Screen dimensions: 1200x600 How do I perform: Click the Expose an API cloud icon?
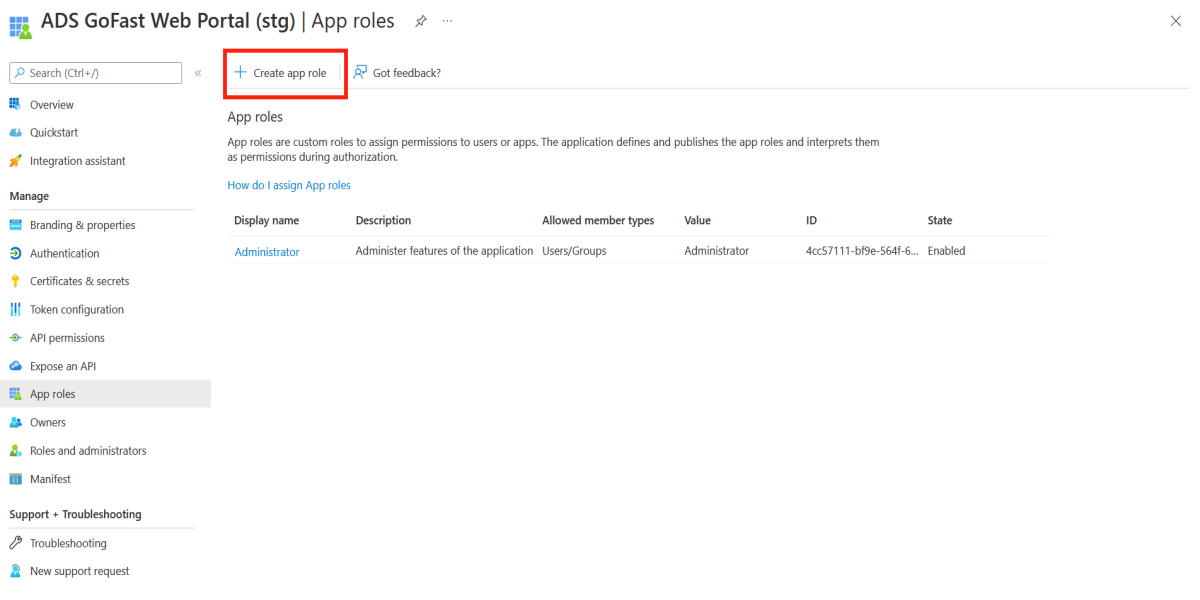(15, 366)
